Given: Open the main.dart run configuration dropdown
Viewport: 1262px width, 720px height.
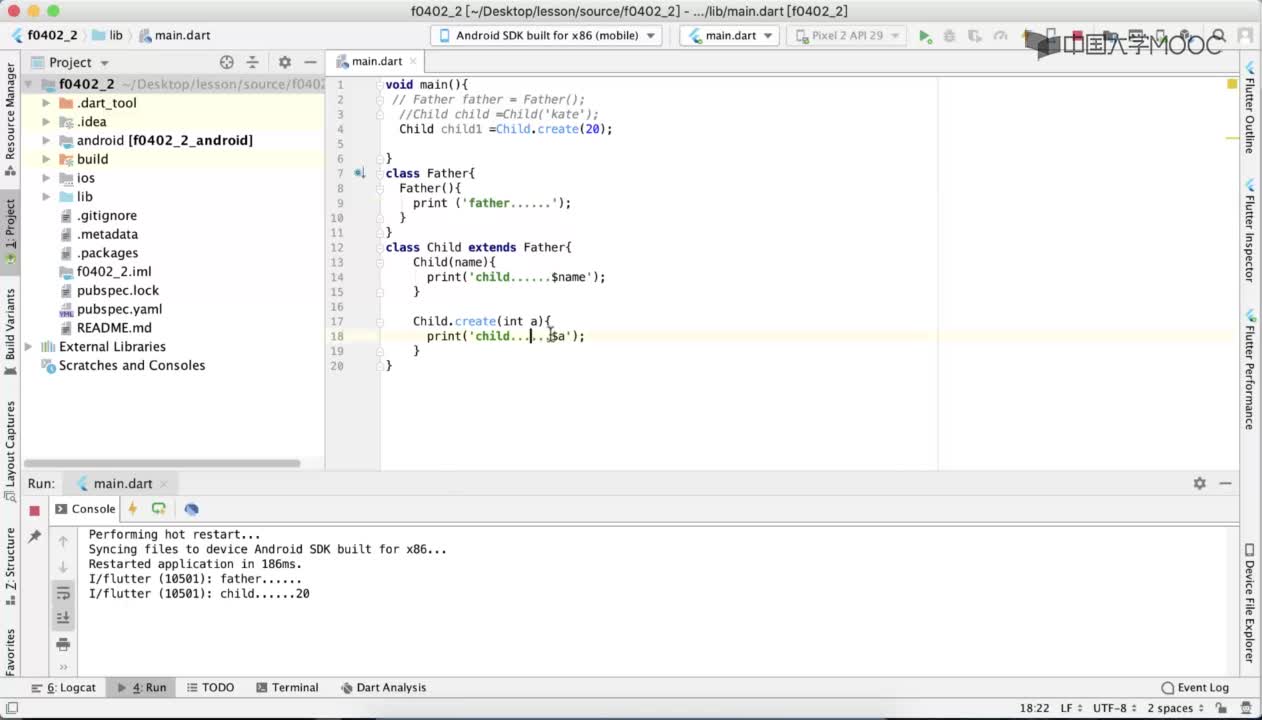Looking at the screenshot, I should click(x=730, y=35).
